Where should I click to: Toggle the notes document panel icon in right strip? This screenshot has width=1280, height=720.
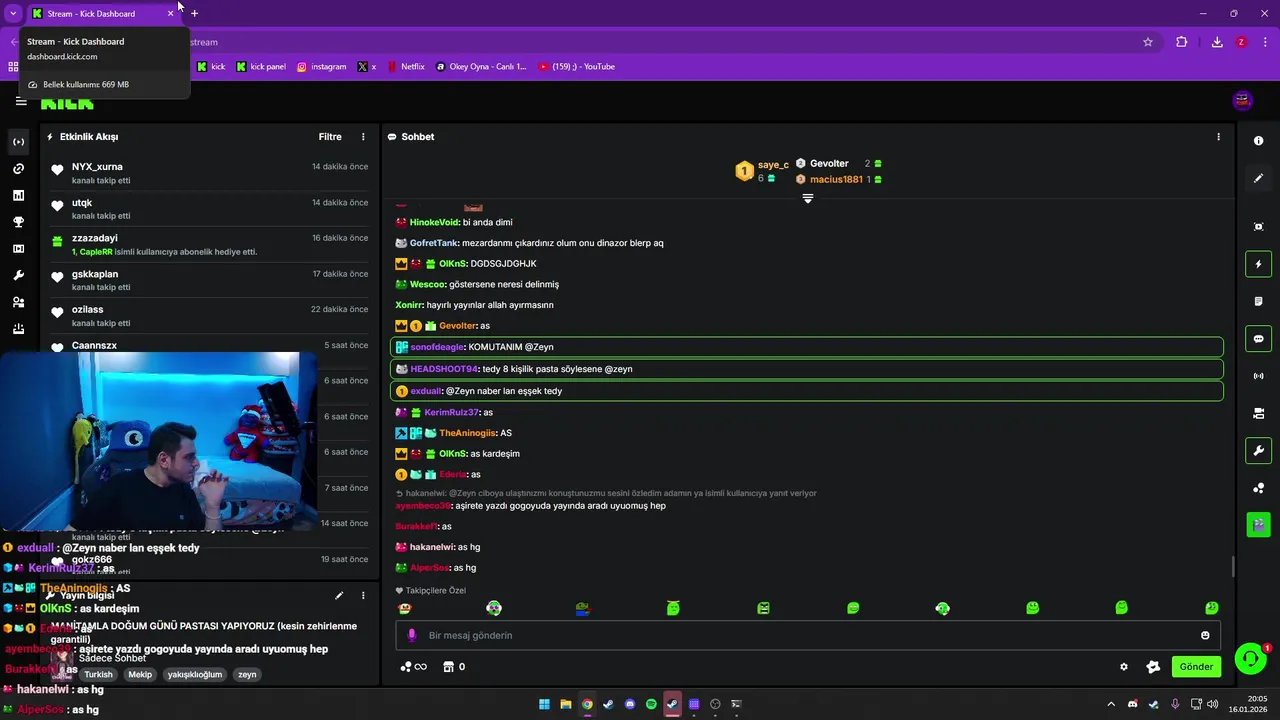(1258, 301)
